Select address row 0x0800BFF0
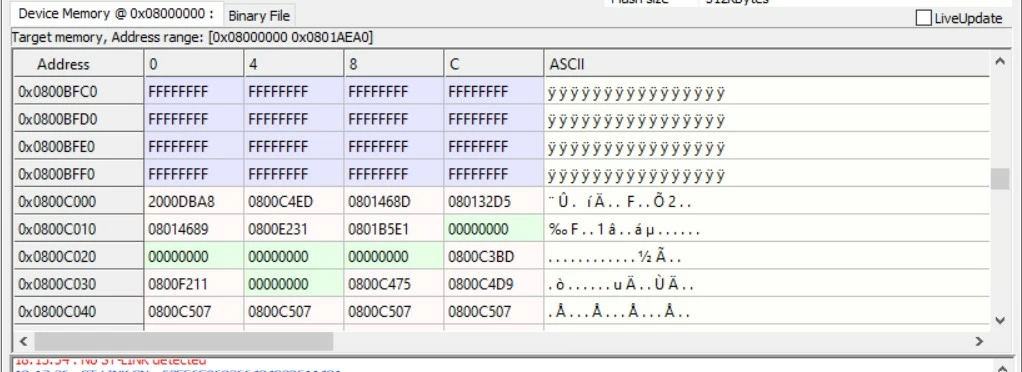Image resolution: width=1022 pixels, height=372 pixels. coord(78,174)
